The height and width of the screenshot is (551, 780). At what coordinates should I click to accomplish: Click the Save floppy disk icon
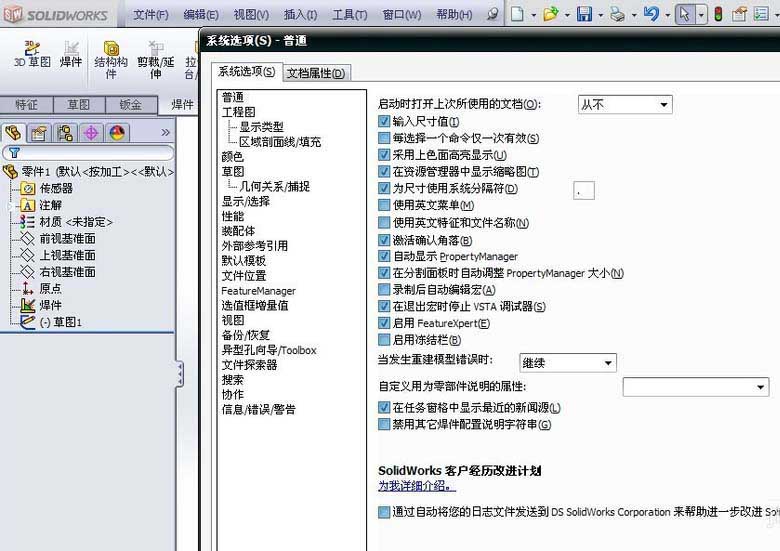[584, 14]
